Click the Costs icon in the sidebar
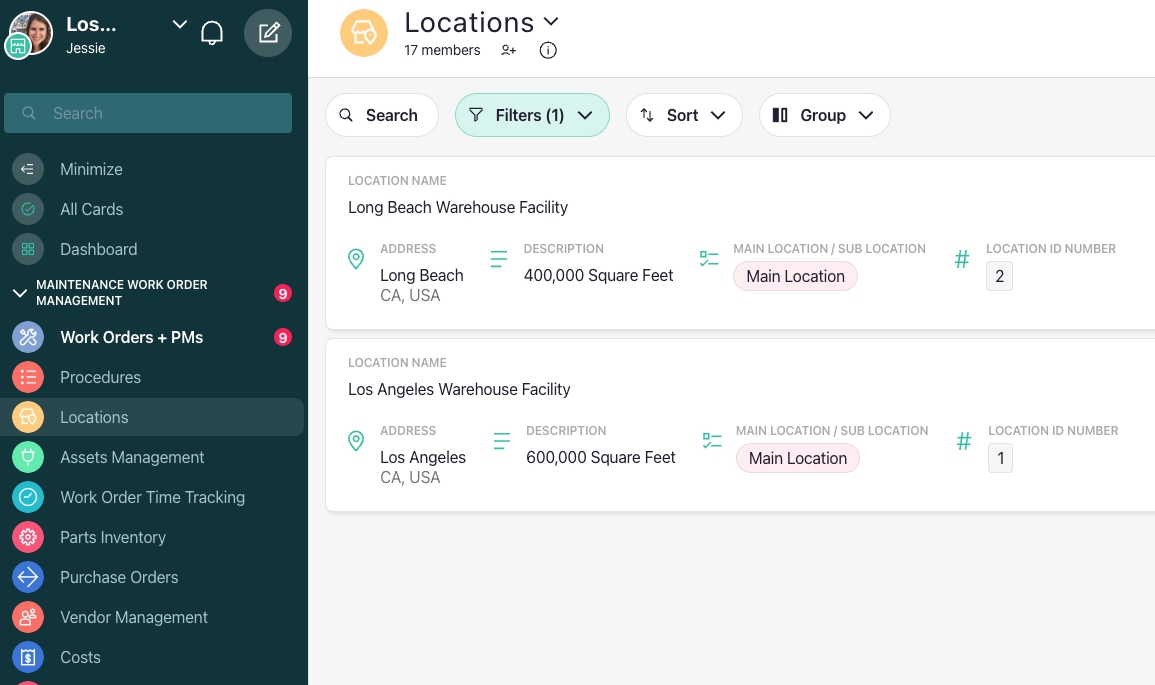Screen dimensions: 1155x685 coord(27,657)
